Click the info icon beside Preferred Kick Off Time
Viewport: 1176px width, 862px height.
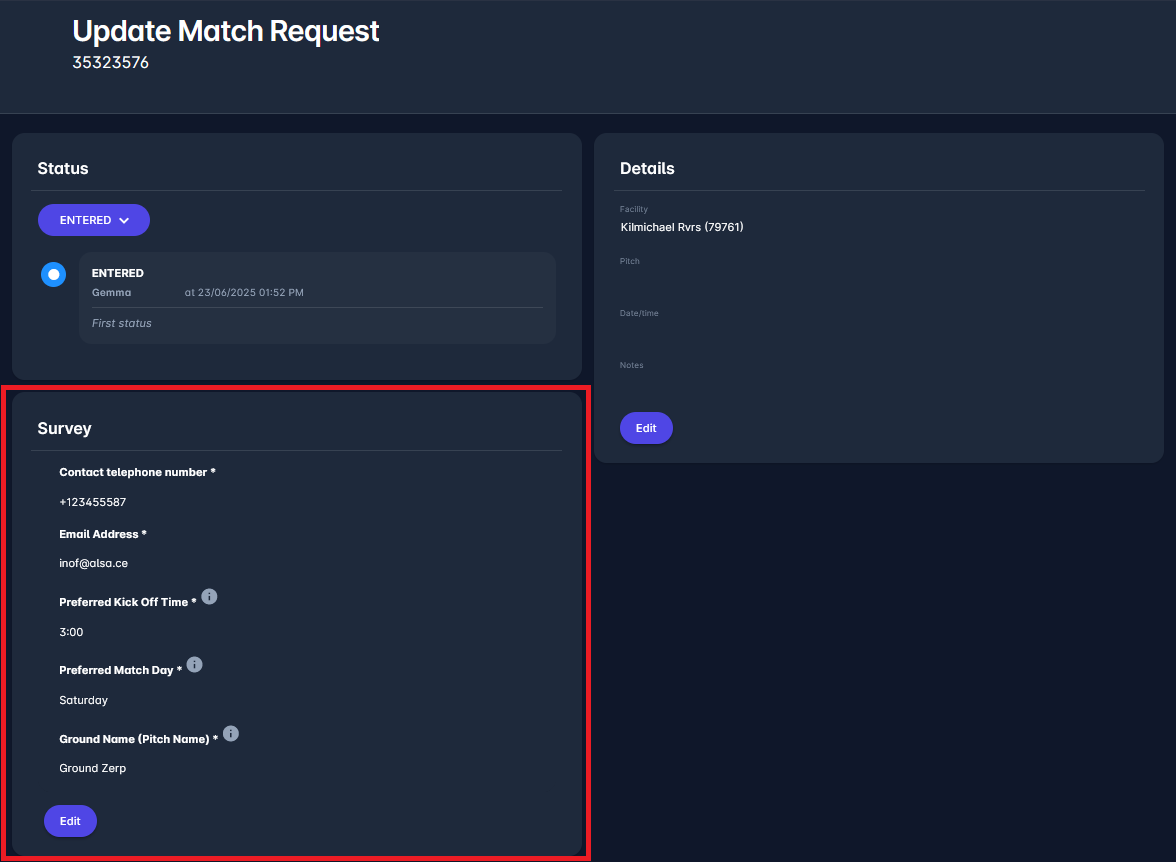[x=209, y=597]
